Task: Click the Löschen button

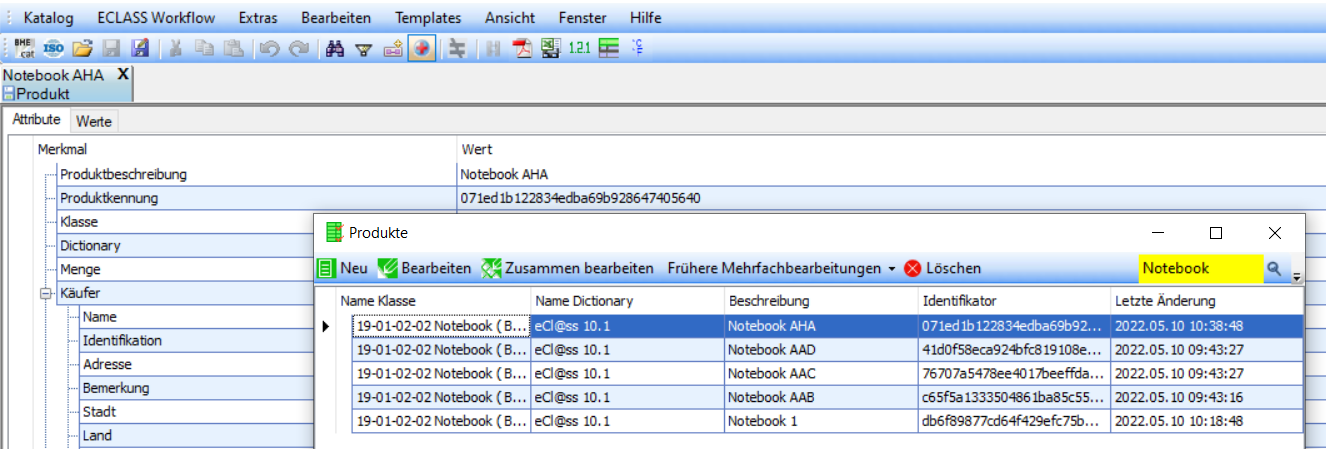Action: tap(942, 268)
